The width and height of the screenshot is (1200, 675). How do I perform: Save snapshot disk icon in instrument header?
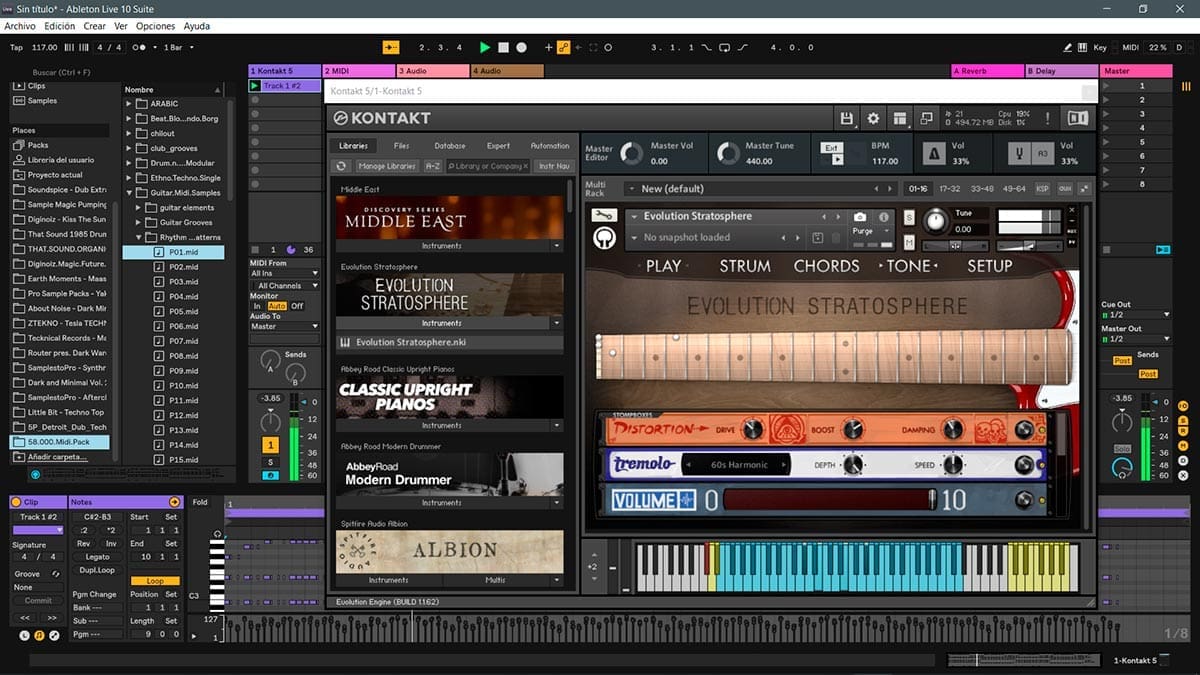(817, 237)
